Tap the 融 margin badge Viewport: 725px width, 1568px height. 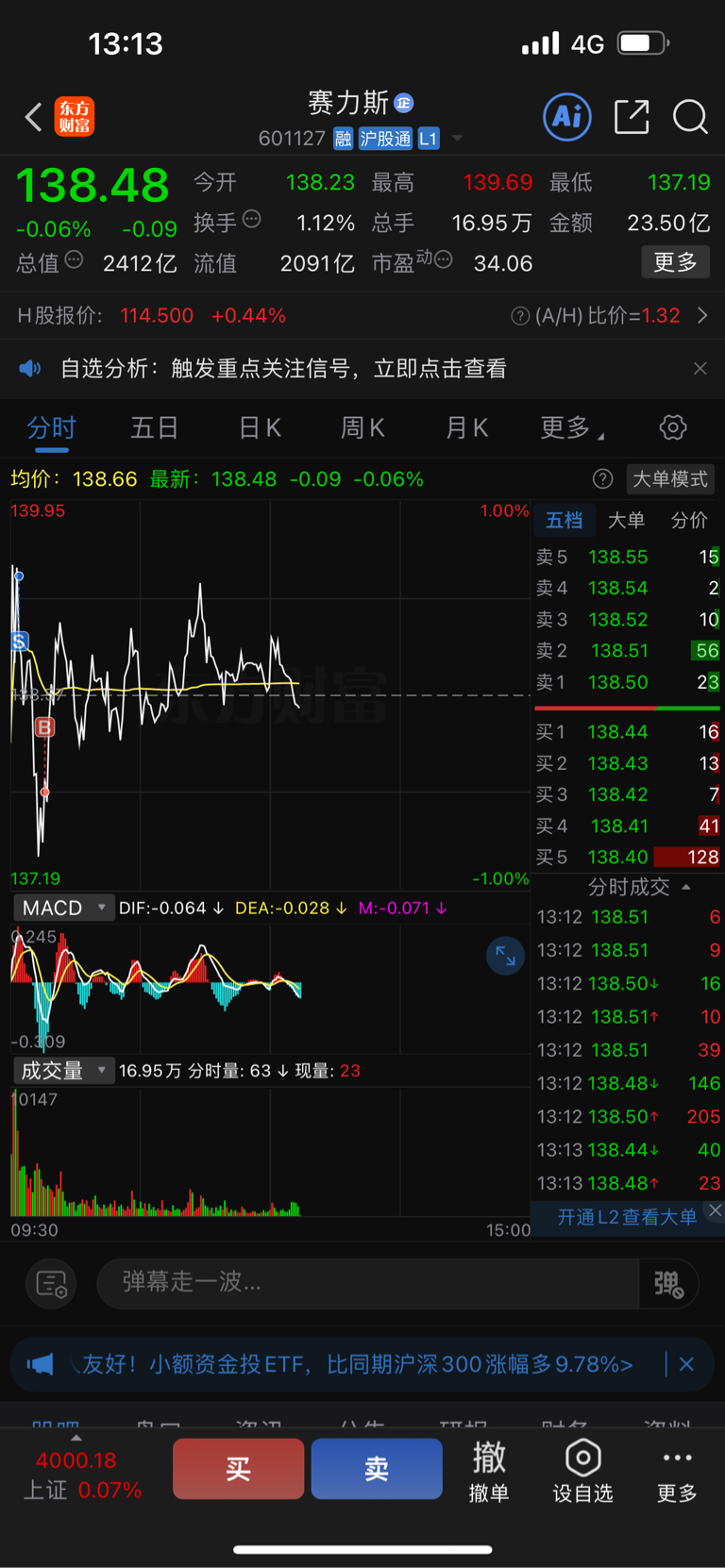[x=344, y=139]
